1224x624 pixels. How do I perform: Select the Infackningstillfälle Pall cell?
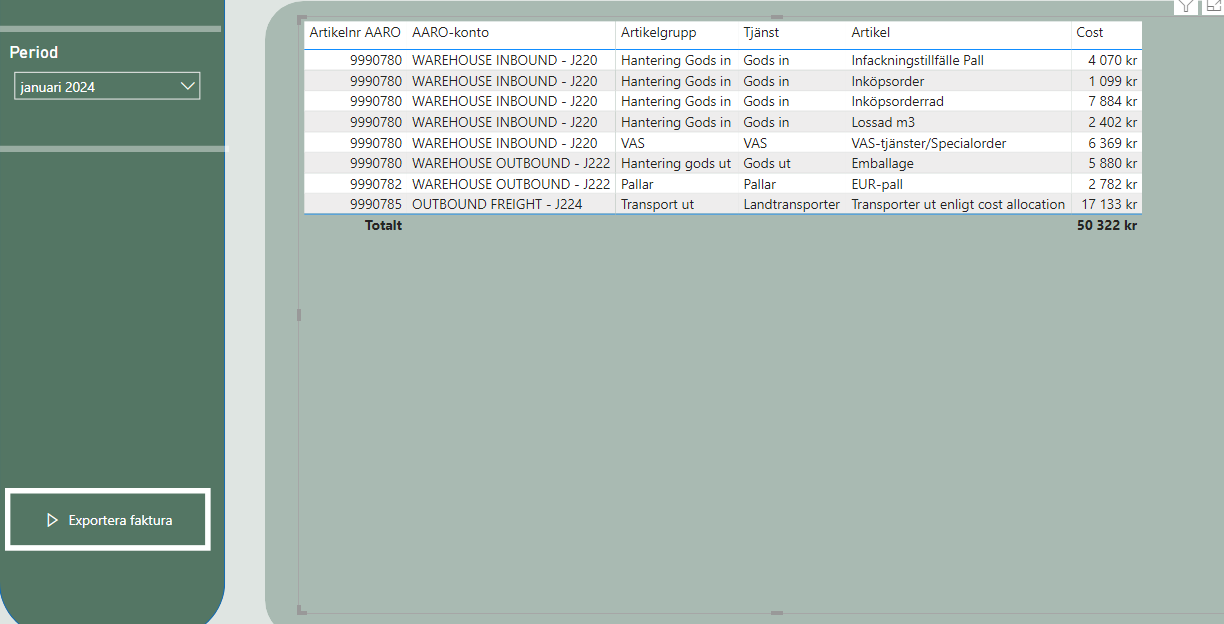[x=917, y=60]
